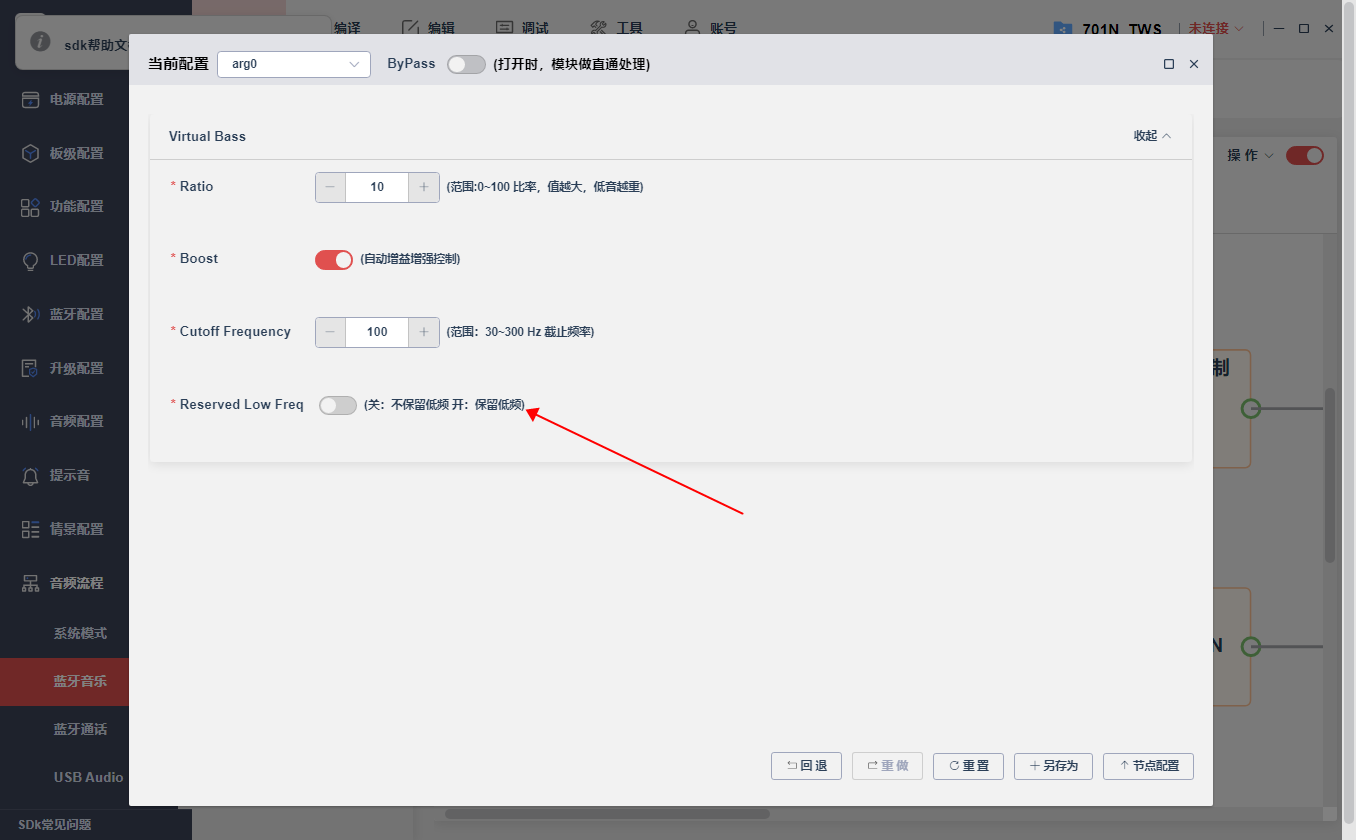
Task: Turn off the Boost toggle
Action: [334, 260]
